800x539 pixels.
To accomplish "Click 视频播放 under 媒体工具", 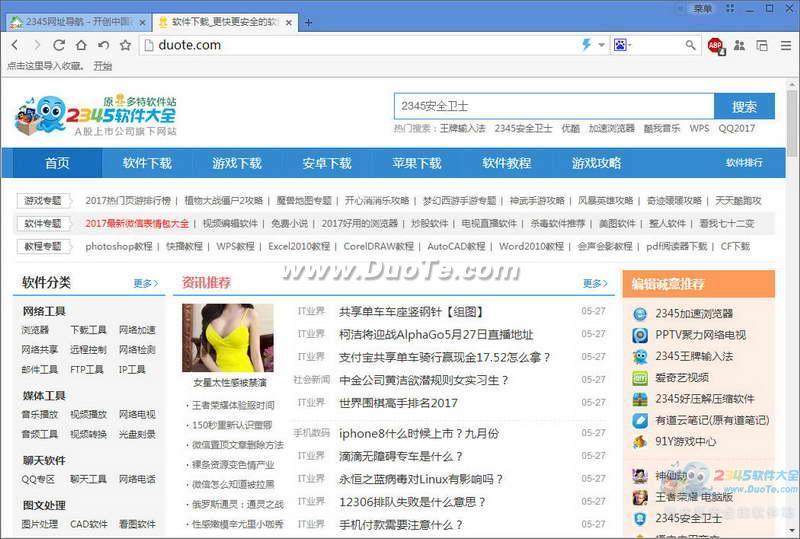I will (88, 414).
